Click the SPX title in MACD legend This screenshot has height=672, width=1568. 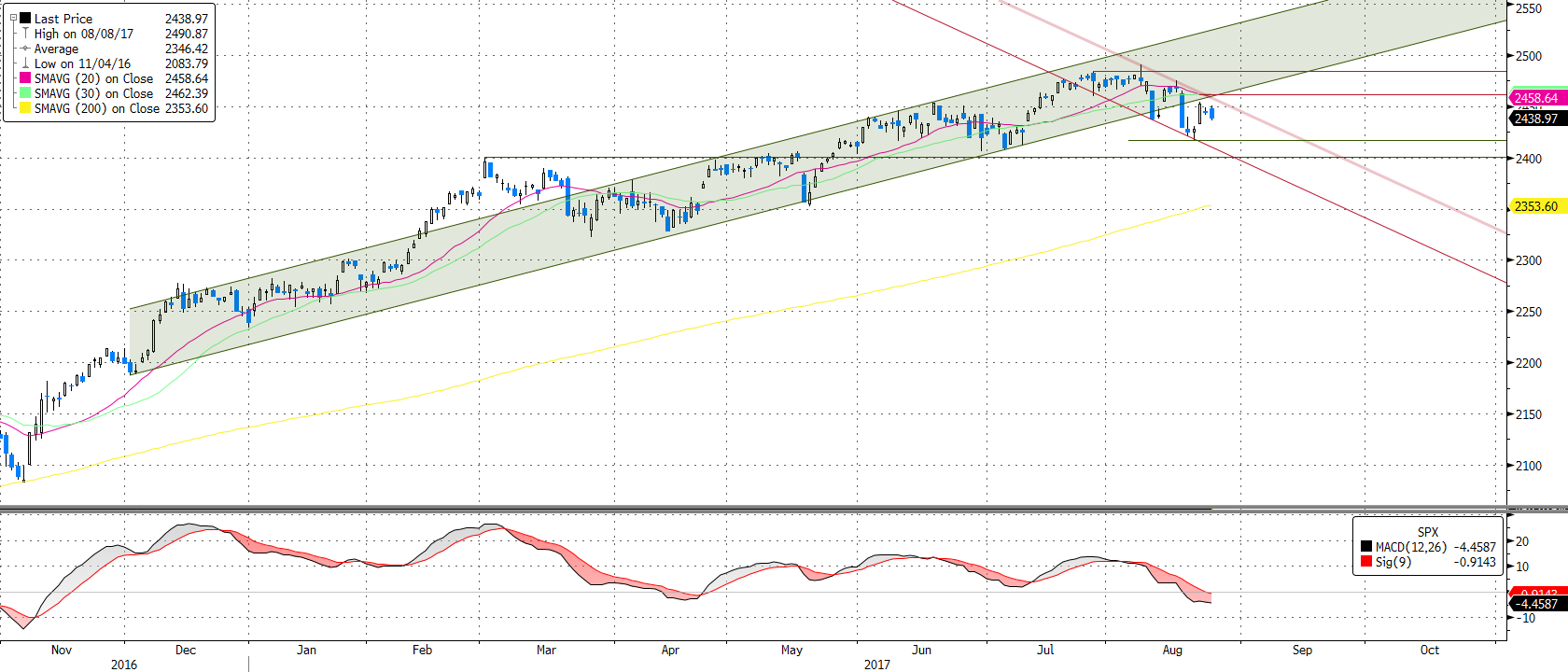1427,532
